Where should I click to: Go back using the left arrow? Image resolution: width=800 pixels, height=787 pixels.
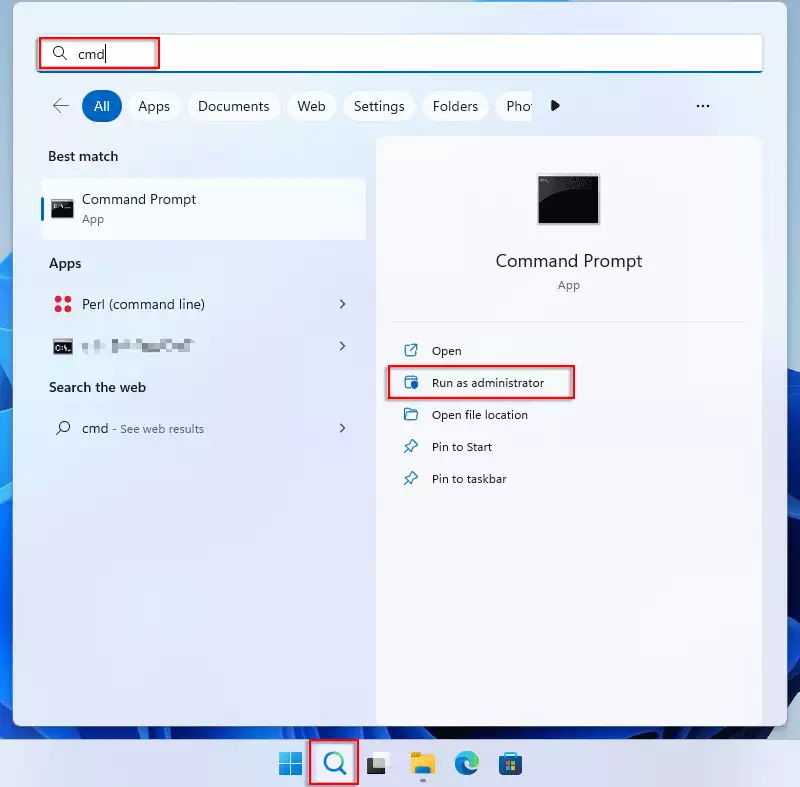[x=61, y=106]
